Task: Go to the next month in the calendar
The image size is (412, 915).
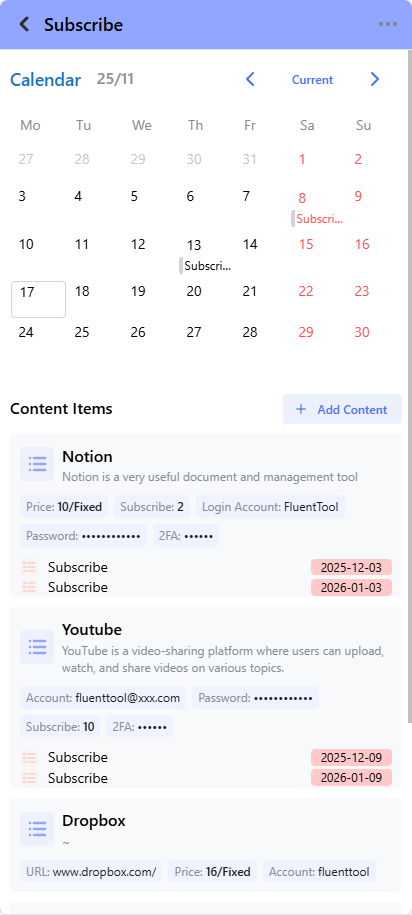Action: (x=375, y=79)
